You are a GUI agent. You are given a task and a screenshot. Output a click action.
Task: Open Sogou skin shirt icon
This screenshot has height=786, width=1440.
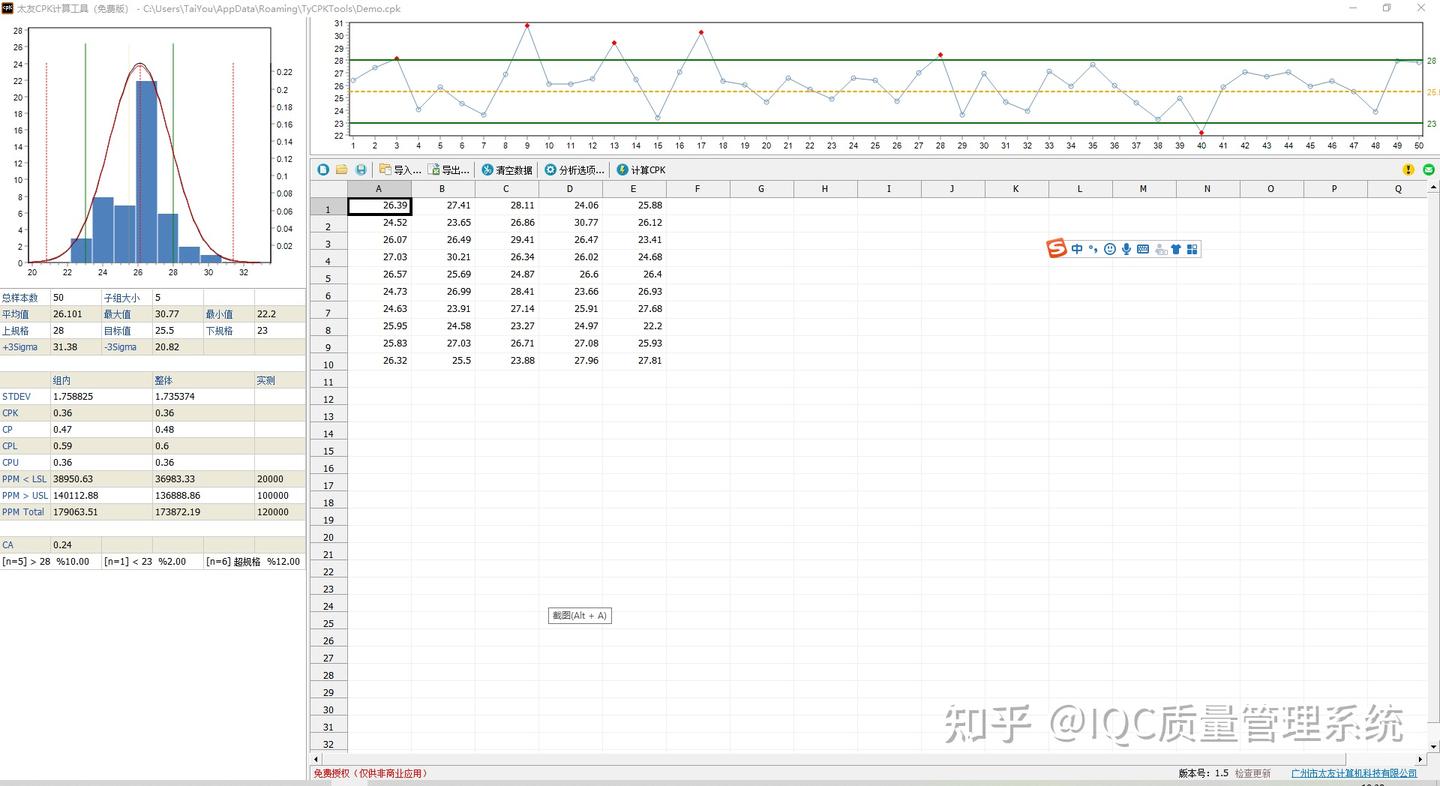1176,249
